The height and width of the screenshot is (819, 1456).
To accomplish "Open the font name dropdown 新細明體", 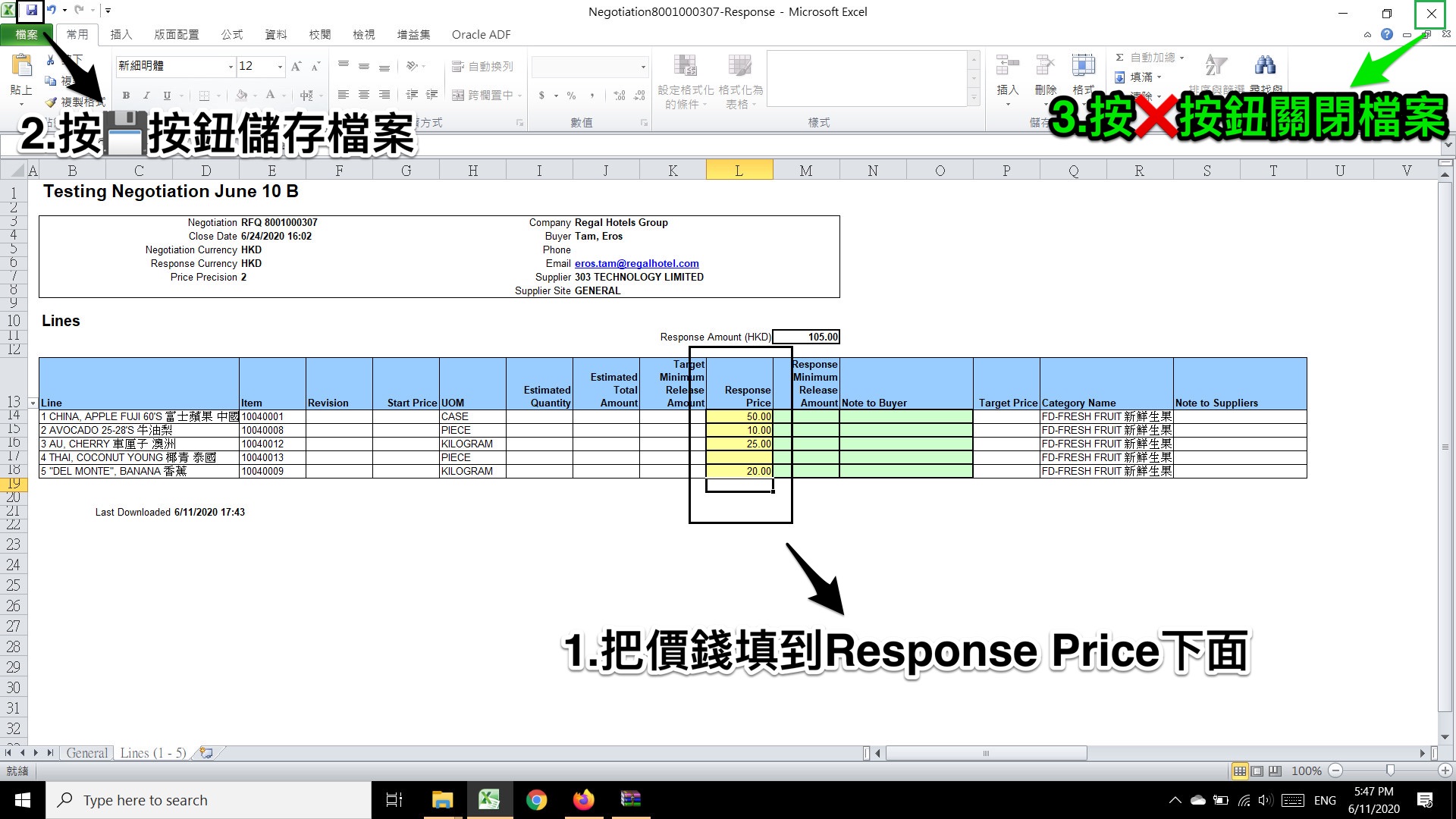I will click(231, 67).
